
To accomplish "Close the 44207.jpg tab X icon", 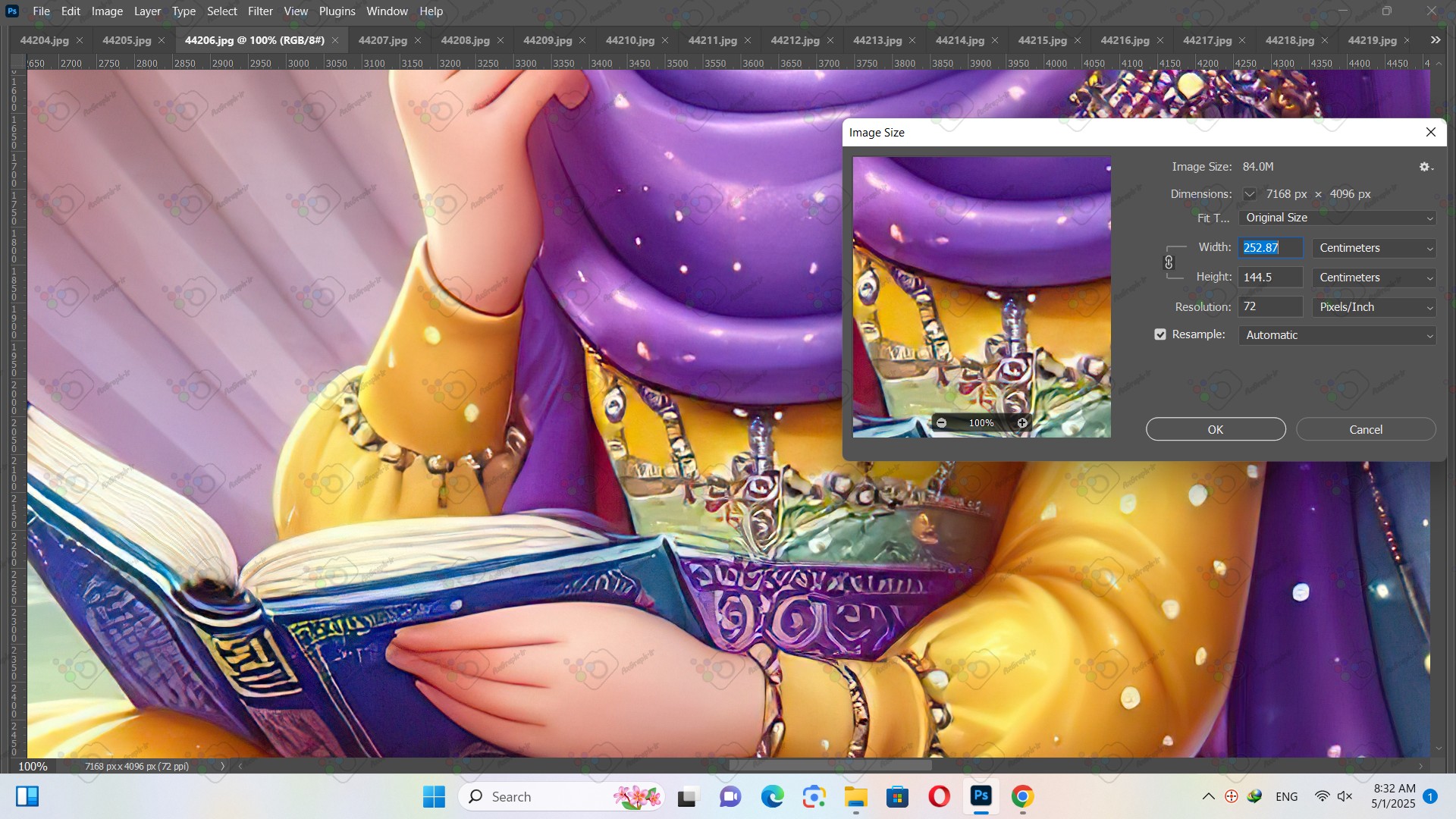I will (x=418, y=40).
